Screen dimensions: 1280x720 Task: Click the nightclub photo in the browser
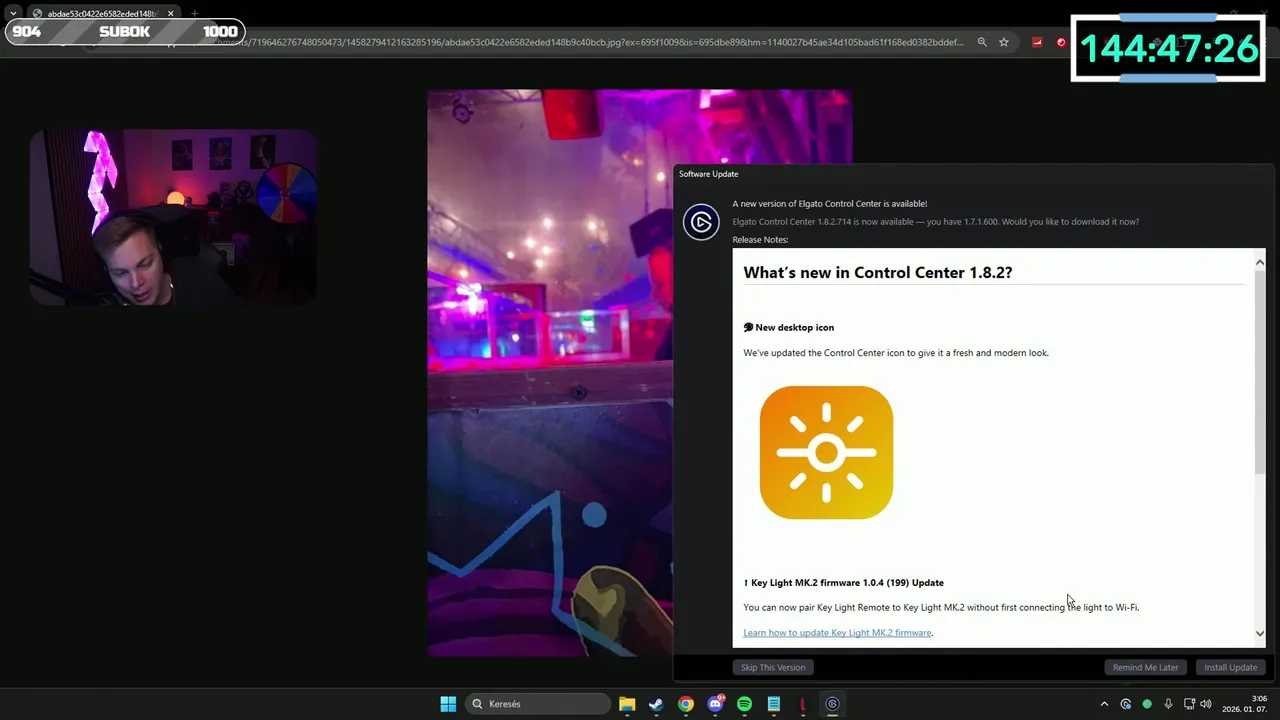pyautogui.click(x=550, y=373)
